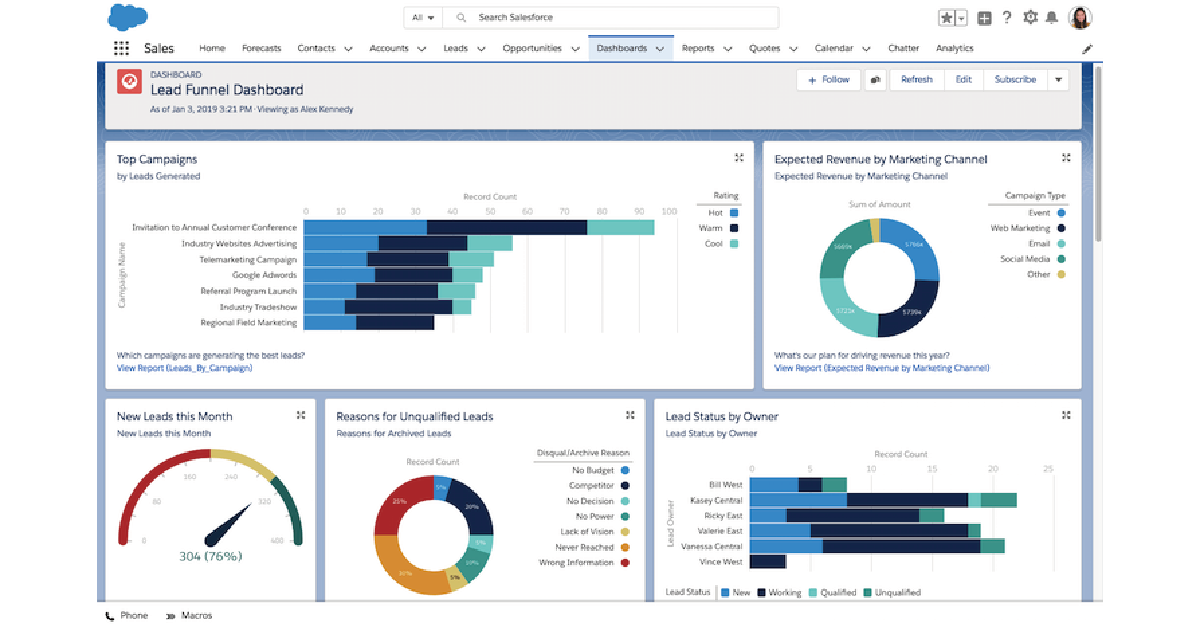Screen dimensions: 1200x630
Task: Open the Analytics tab
Action: click(955, 48)
